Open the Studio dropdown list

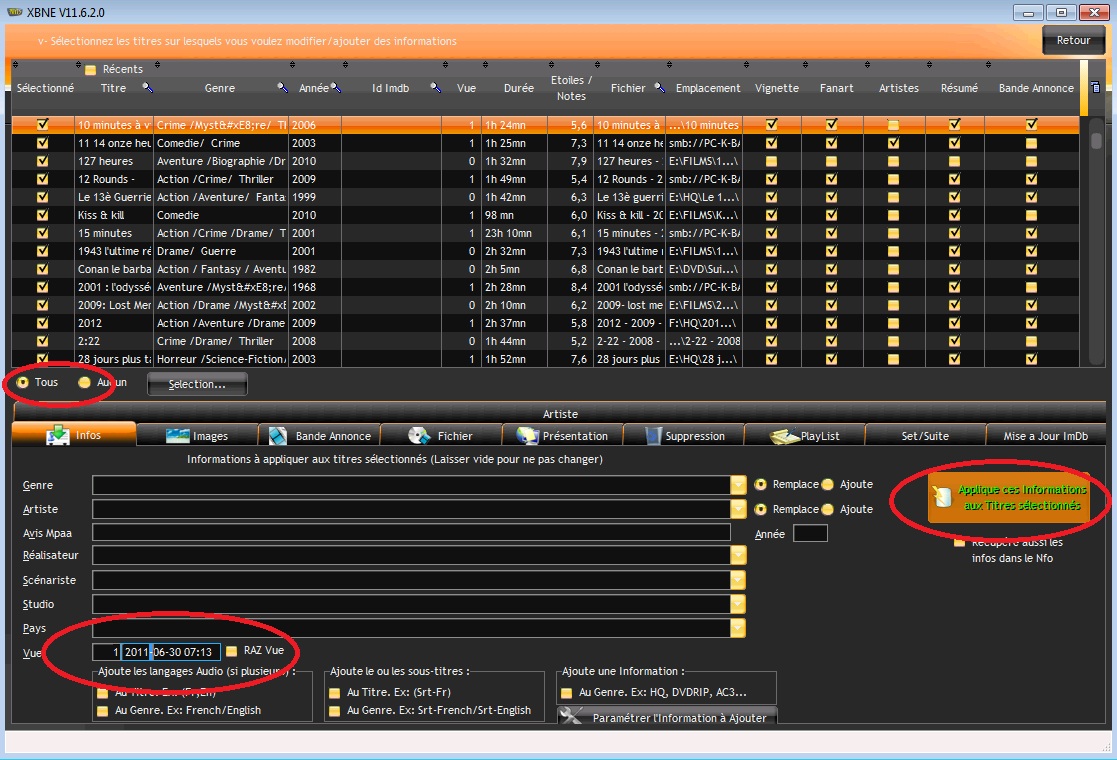[739, 604]
